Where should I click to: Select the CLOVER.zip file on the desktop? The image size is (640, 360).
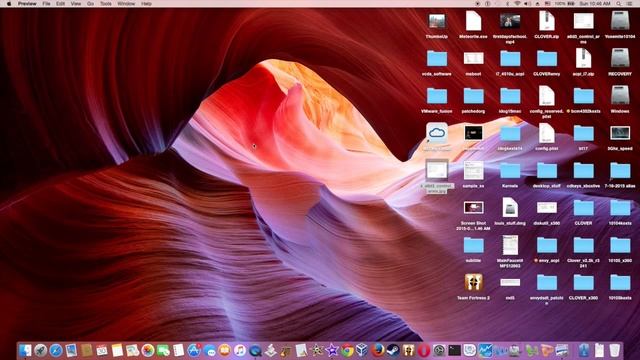tap(547, 21)
